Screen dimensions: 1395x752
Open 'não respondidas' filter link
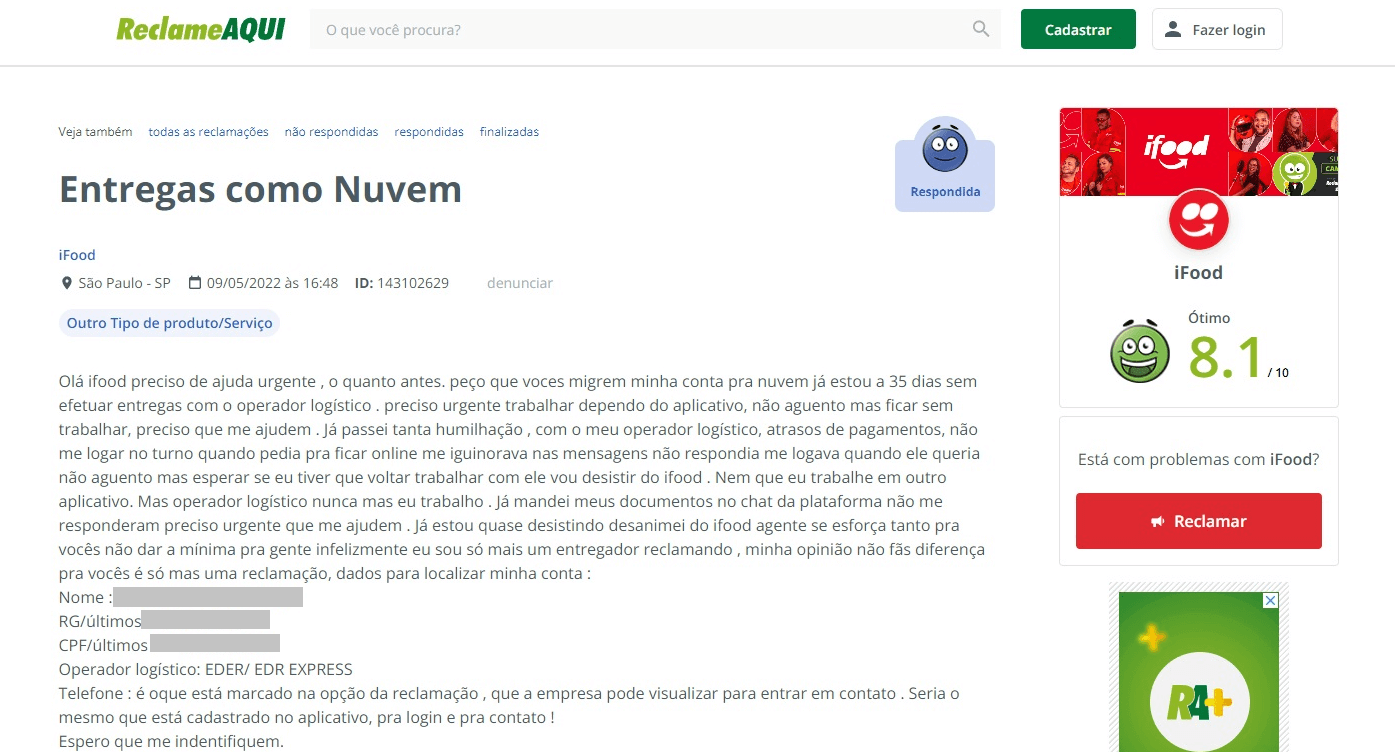click(331, 132)
